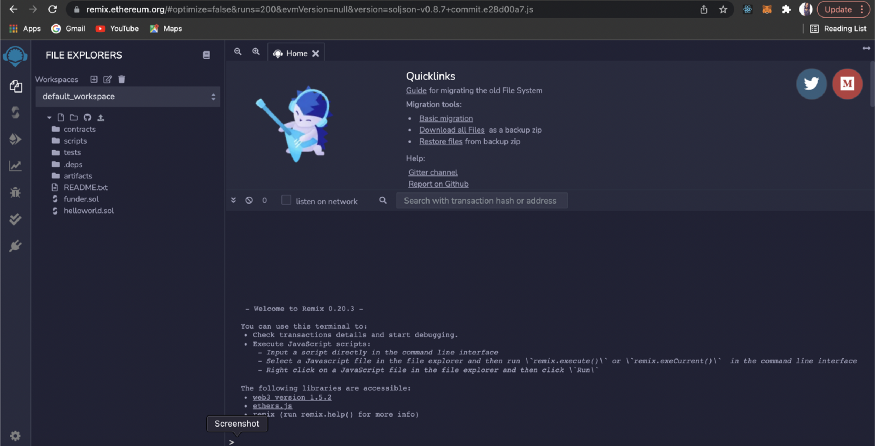Open the Chrome profile avatar

tap(805, 9)
